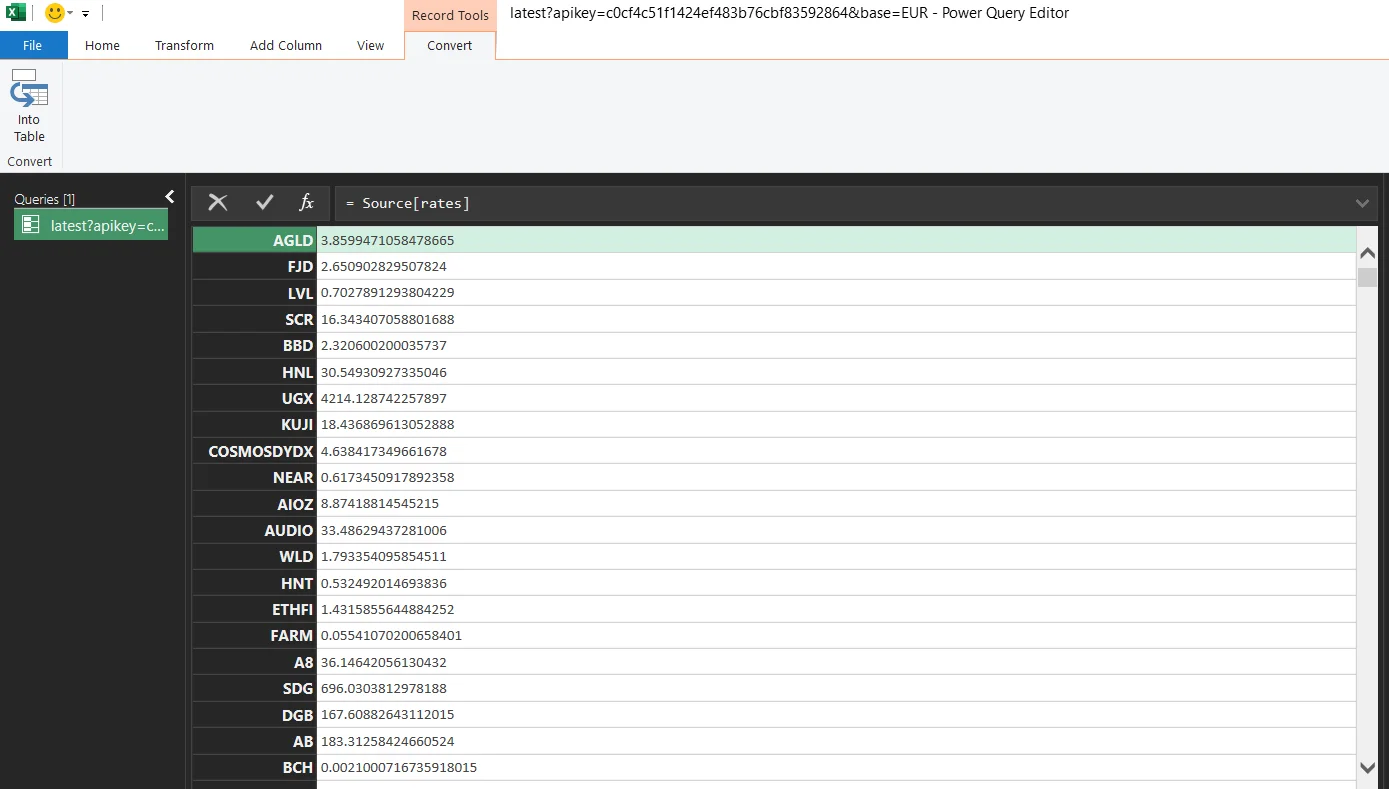Open Quick Access Toolbar customize arrow
1389x789 pixels.
(86, 14)
